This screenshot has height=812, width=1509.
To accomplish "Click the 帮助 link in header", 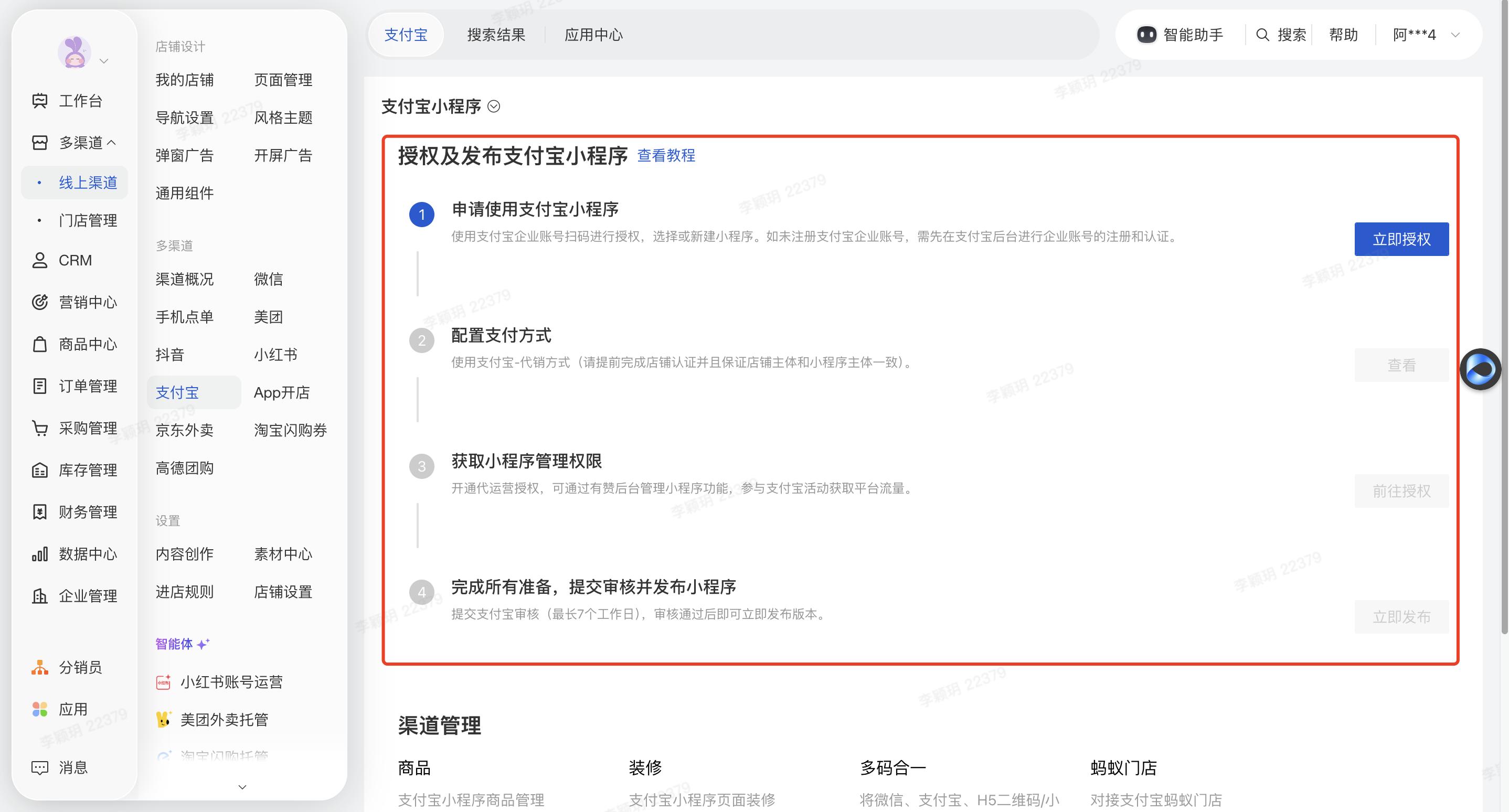I will point(1343,35).
